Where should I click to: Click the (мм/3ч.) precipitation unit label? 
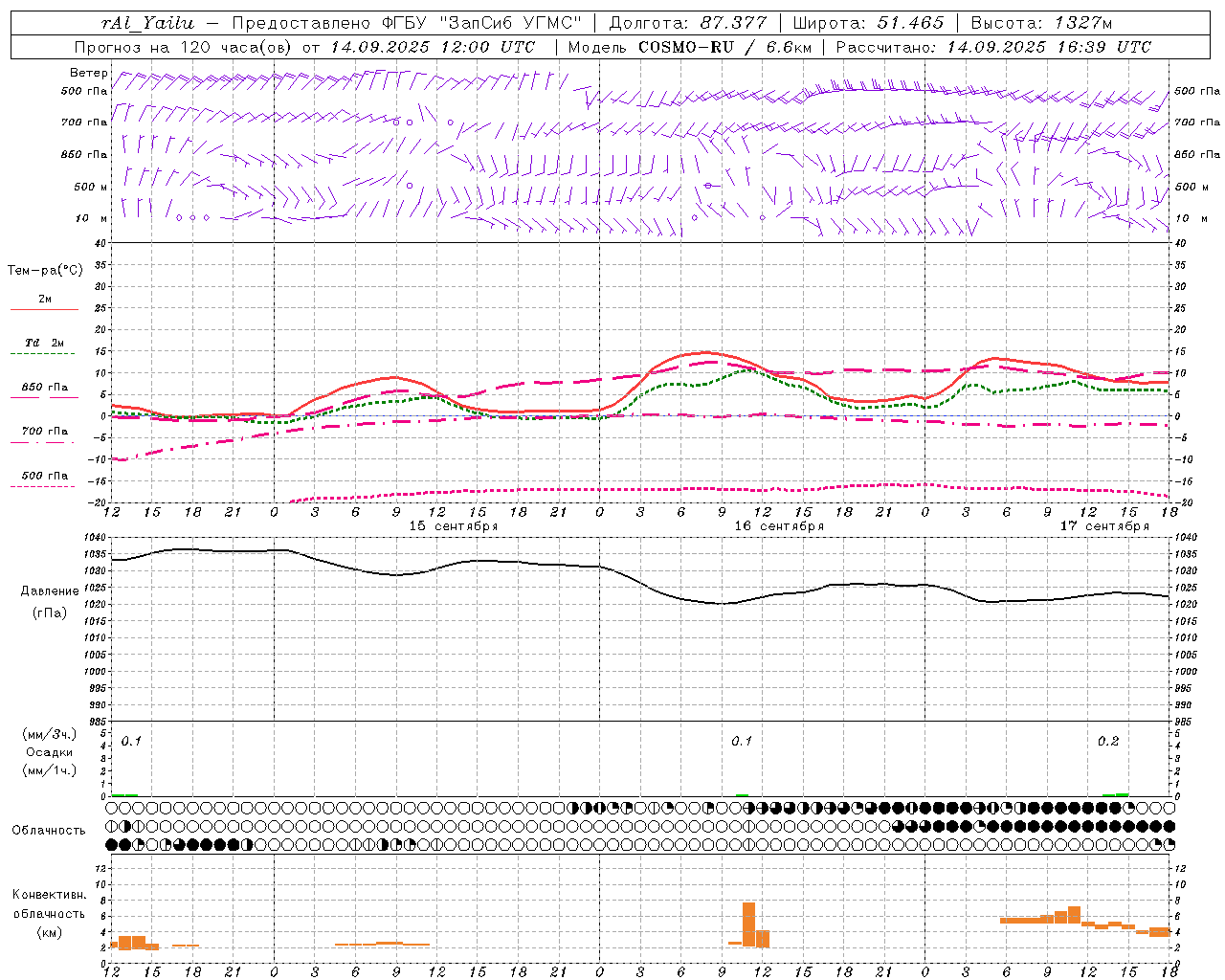(49, 734)
